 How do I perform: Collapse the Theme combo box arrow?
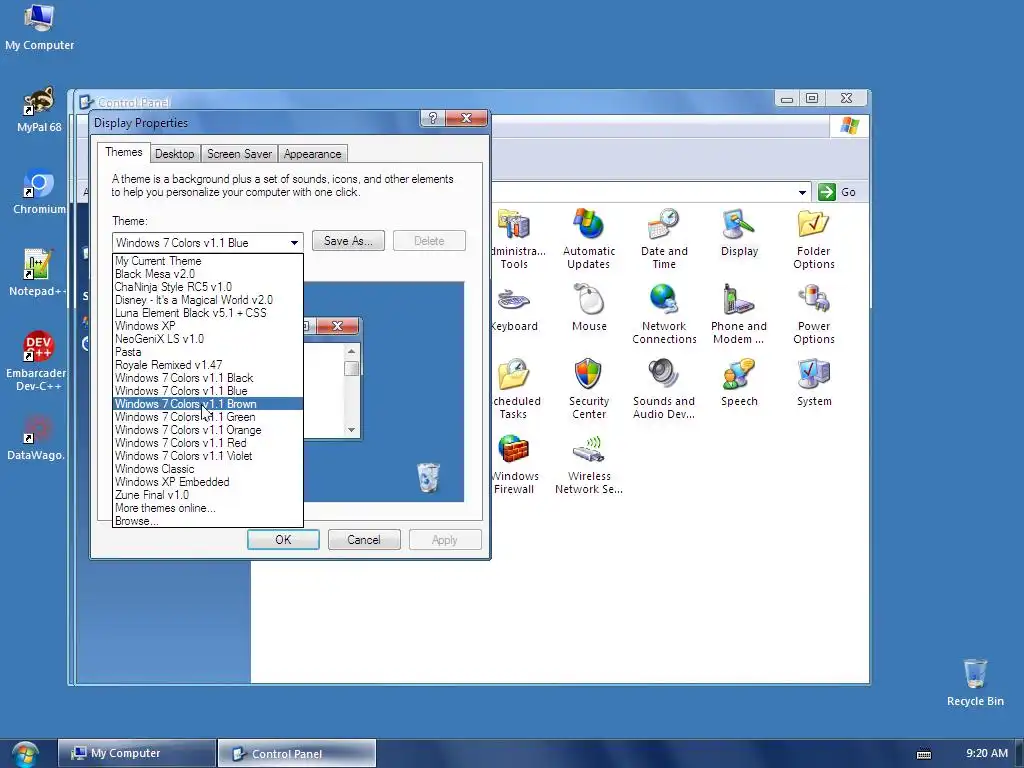[x=295, y=243]
